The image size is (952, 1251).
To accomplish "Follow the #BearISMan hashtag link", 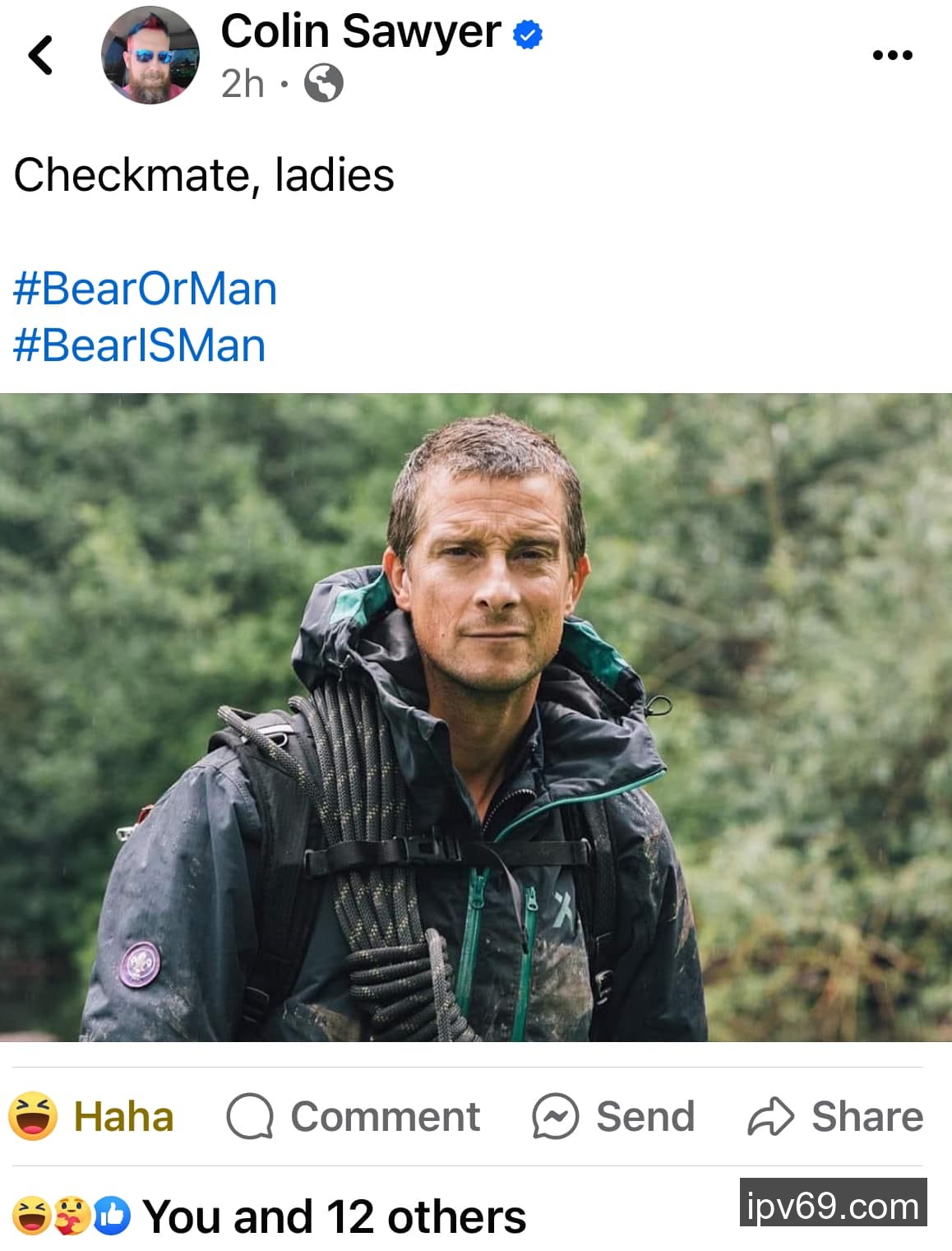I will 139,345.
